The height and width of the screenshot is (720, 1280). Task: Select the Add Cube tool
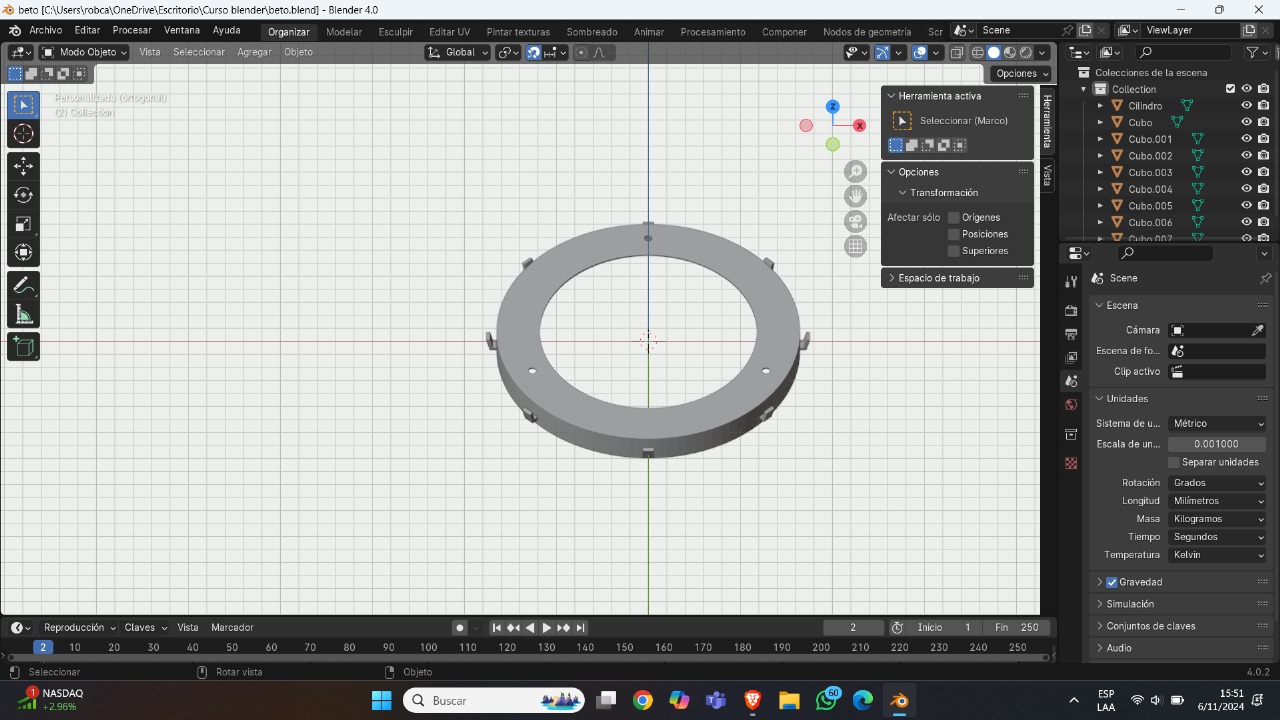pos(24,347)
